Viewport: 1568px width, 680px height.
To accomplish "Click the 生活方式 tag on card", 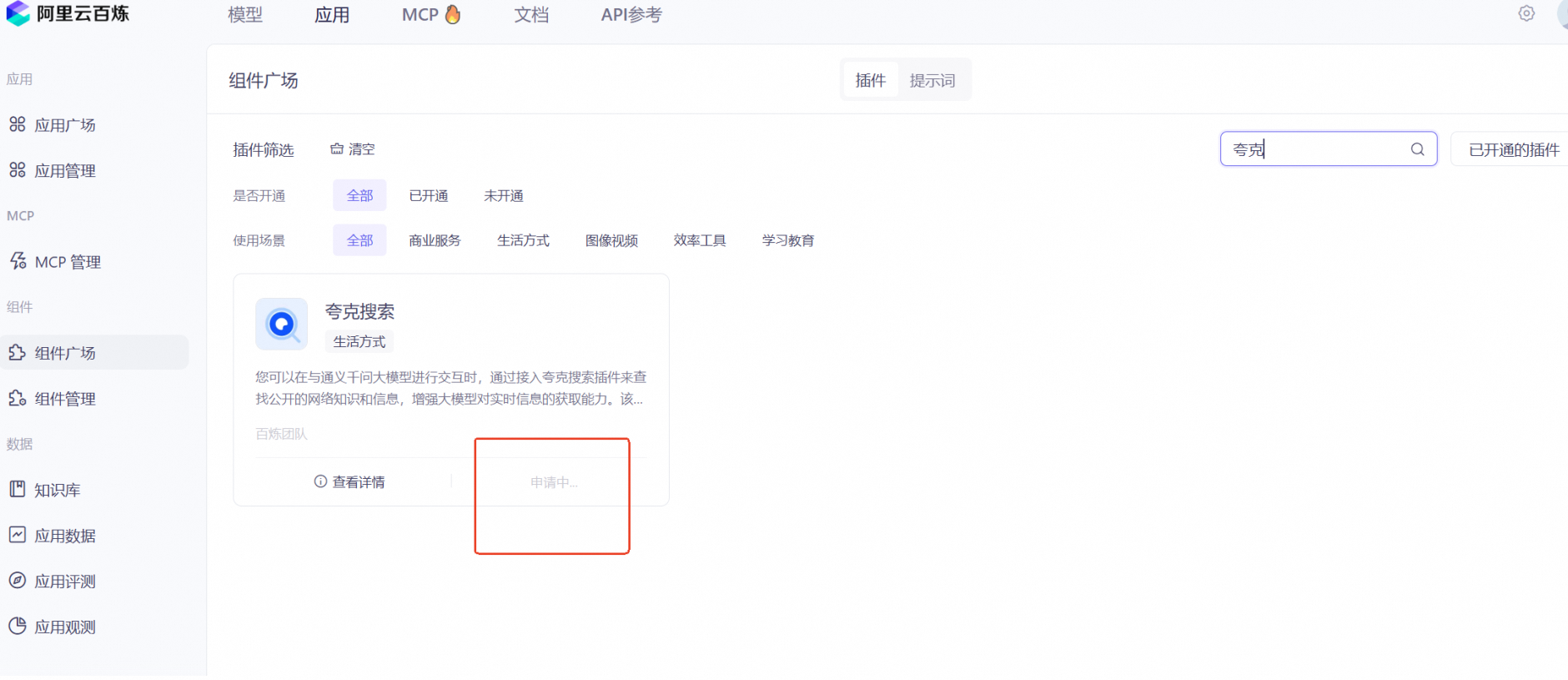I will click(x=359, y=341).
